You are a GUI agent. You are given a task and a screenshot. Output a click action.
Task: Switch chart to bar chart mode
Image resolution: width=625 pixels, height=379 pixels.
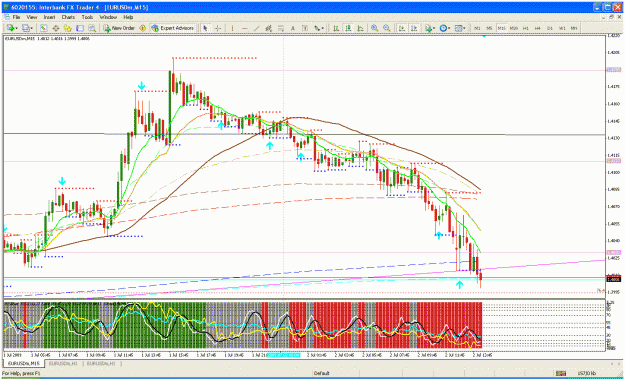336,28
